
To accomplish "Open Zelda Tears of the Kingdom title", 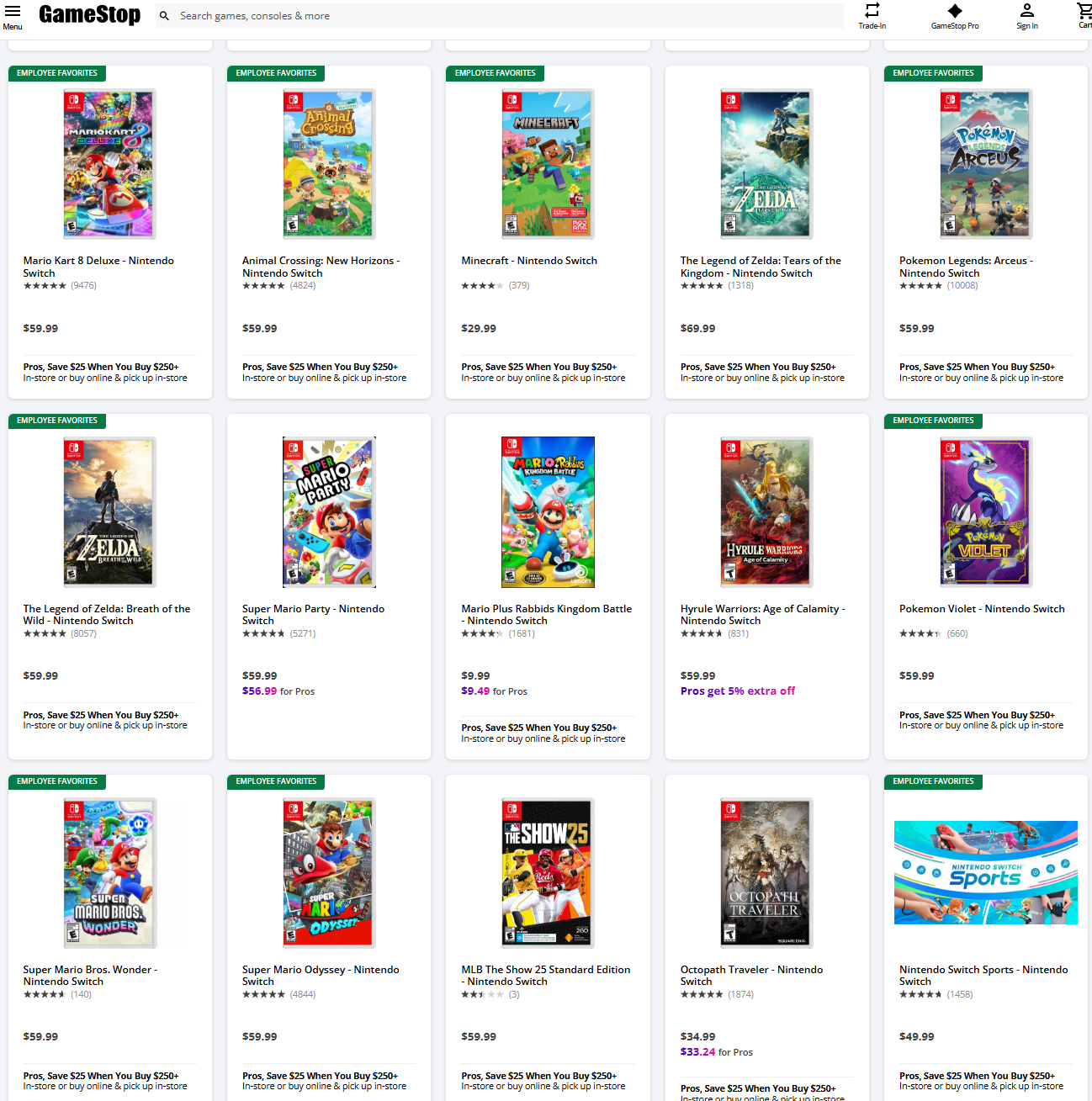I will coord(760,267).
